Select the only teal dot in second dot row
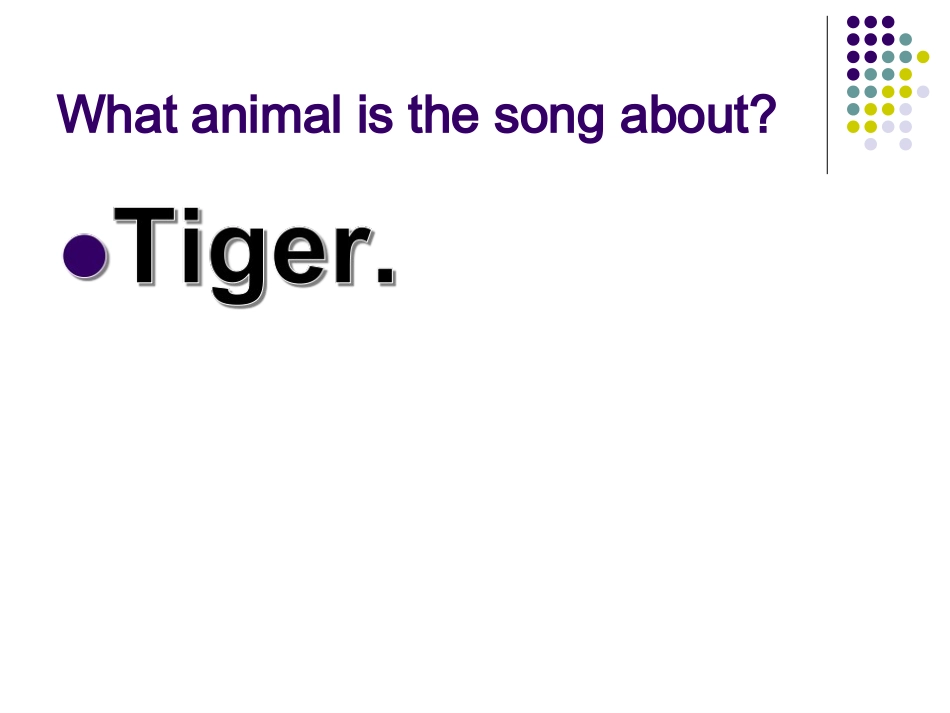The width and height of the screenshot is (950, 713). [906, 40]
